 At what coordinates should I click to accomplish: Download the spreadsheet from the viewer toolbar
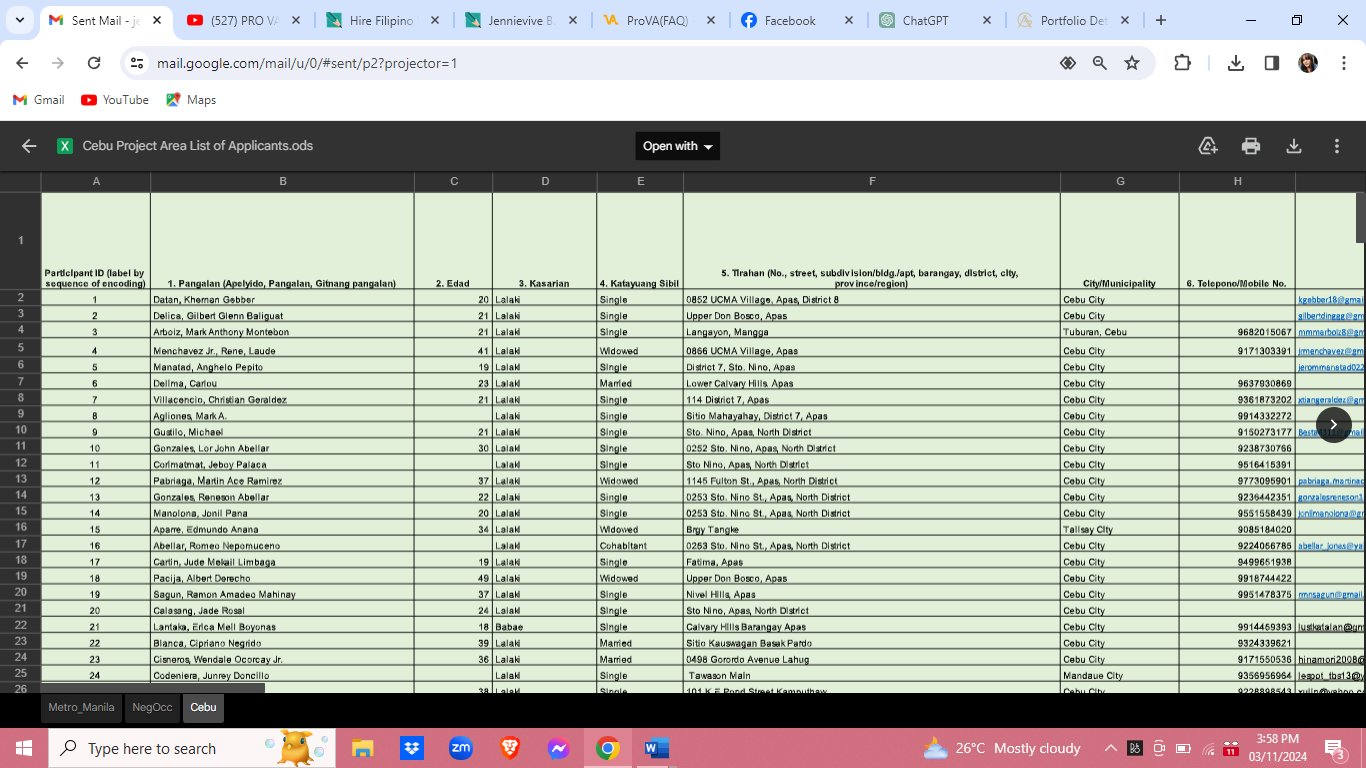pyautogui.click(x=1294, y=146)
